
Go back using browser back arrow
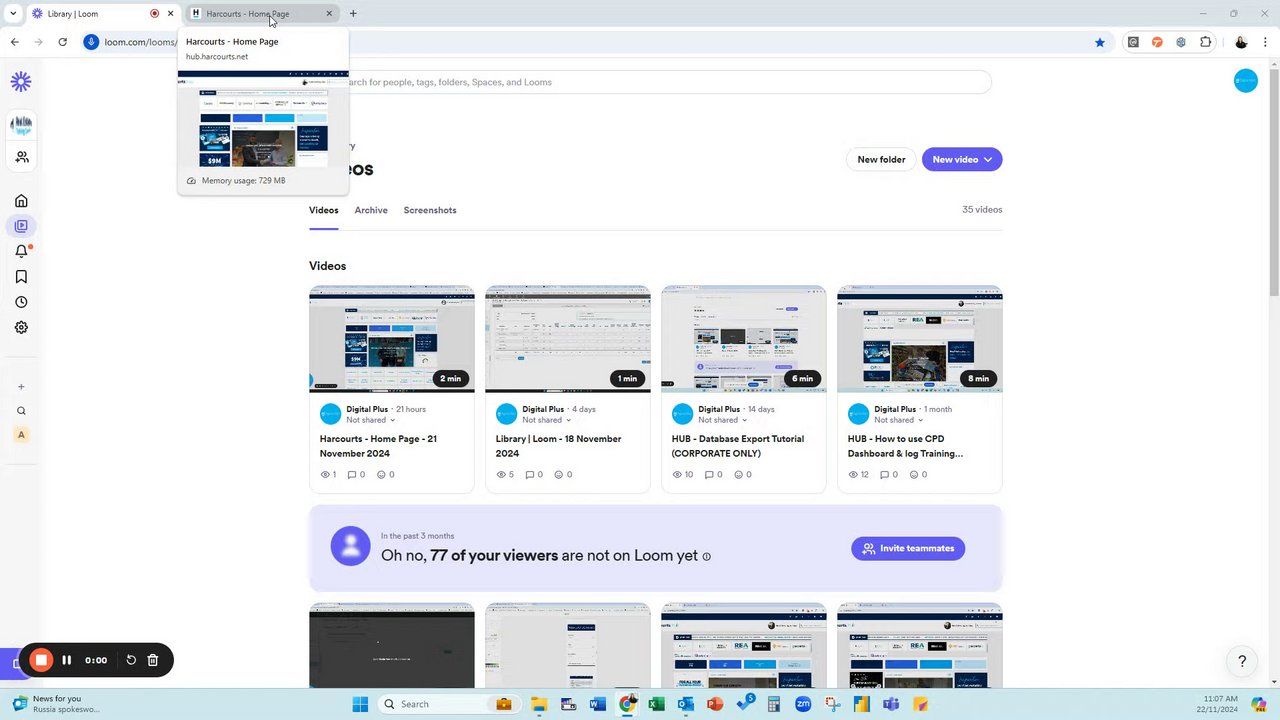(x=15, y=42)
